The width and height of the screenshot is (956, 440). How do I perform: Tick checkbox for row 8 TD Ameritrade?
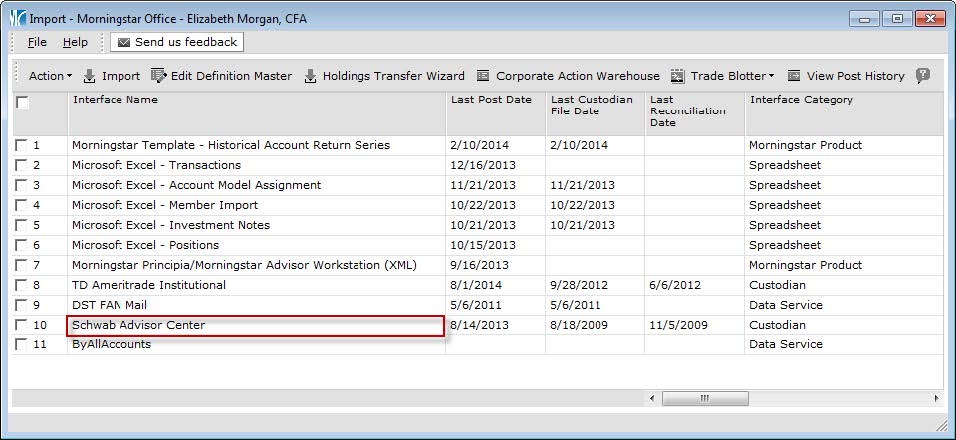click(22, 285)
